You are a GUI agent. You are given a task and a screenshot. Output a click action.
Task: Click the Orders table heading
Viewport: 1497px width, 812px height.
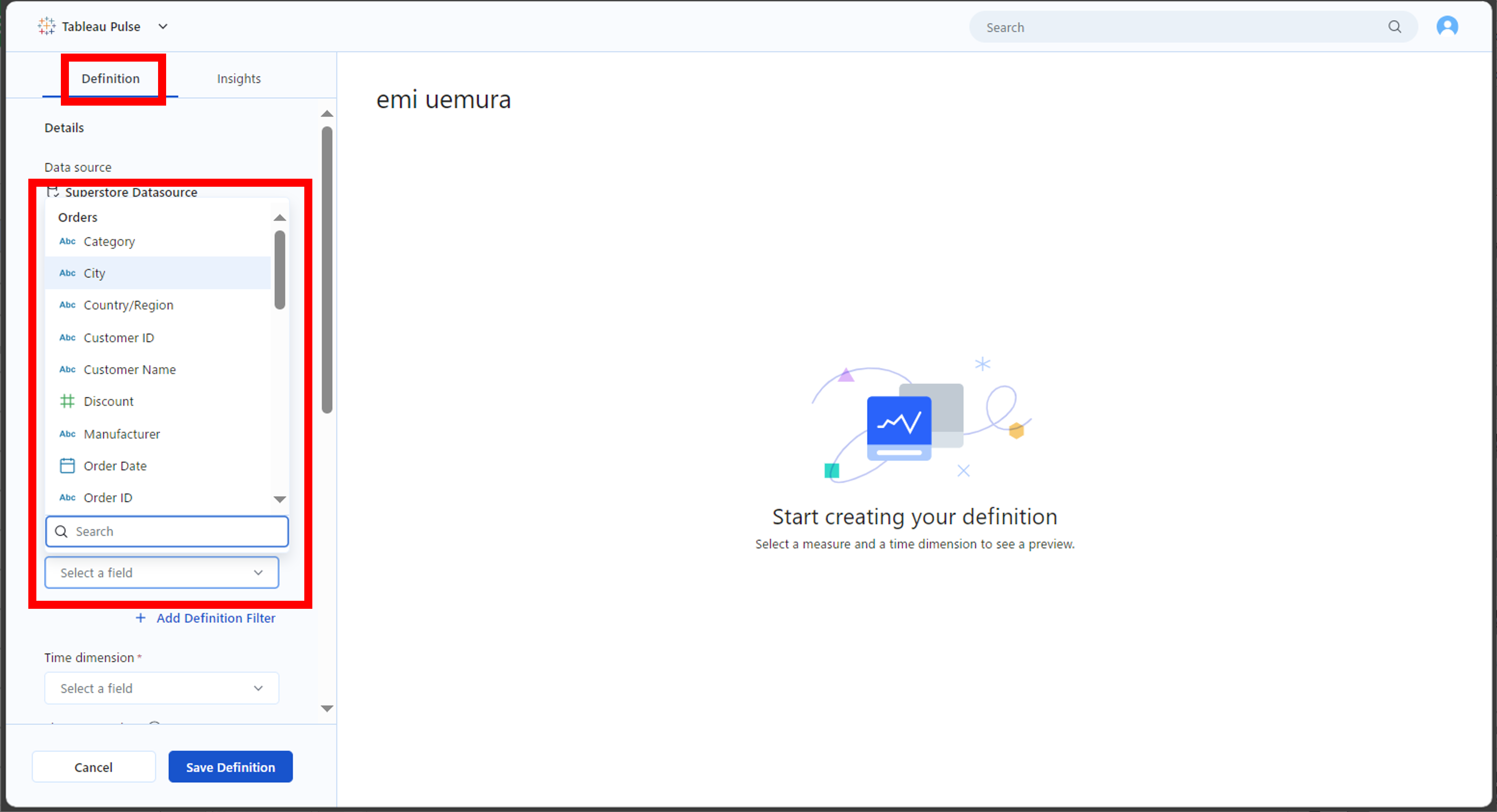(x=78, y=217)
